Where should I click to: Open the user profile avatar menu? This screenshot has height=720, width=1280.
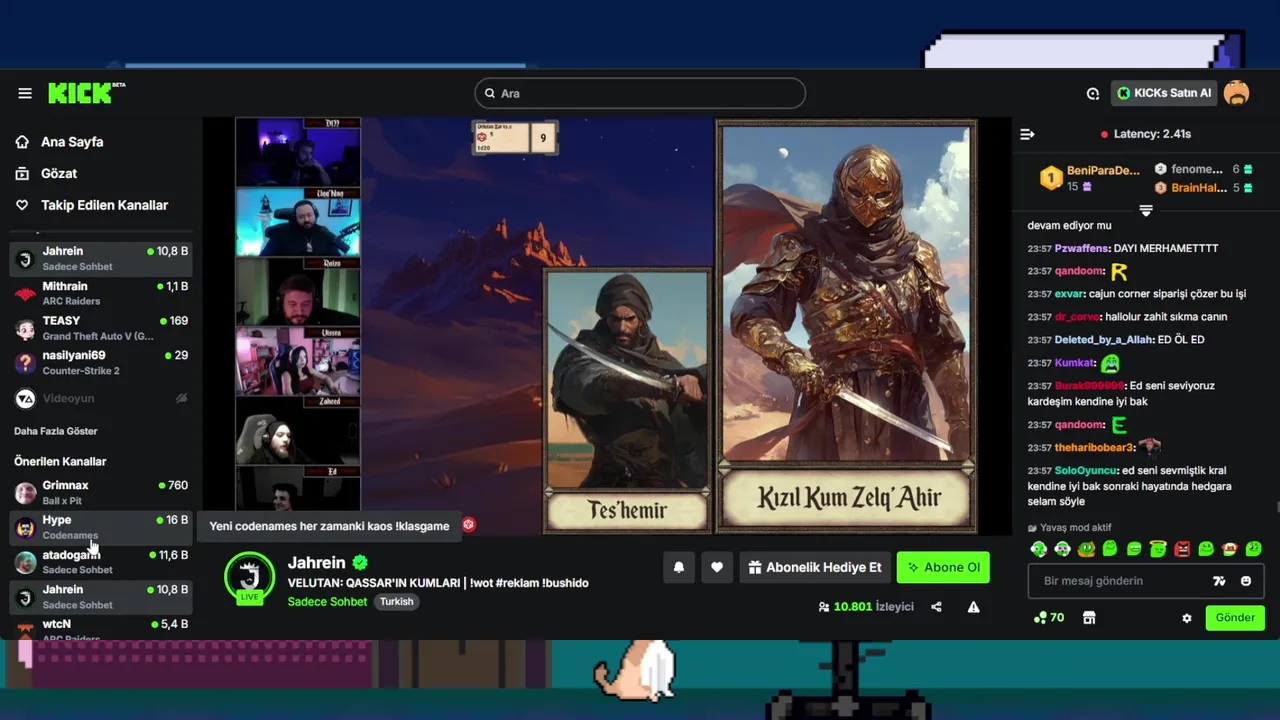(1237, 93)
